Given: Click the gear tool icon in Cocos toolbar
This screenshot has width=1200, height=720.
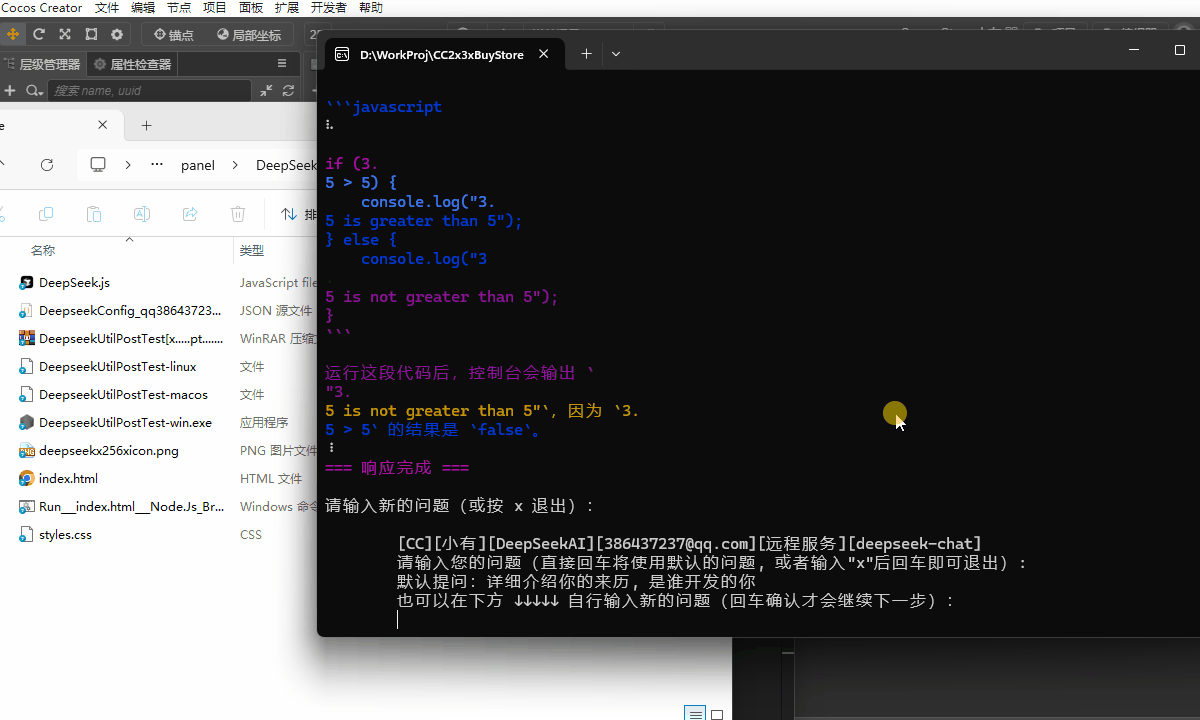Looking at the screenshot, I should coord(117,34).
